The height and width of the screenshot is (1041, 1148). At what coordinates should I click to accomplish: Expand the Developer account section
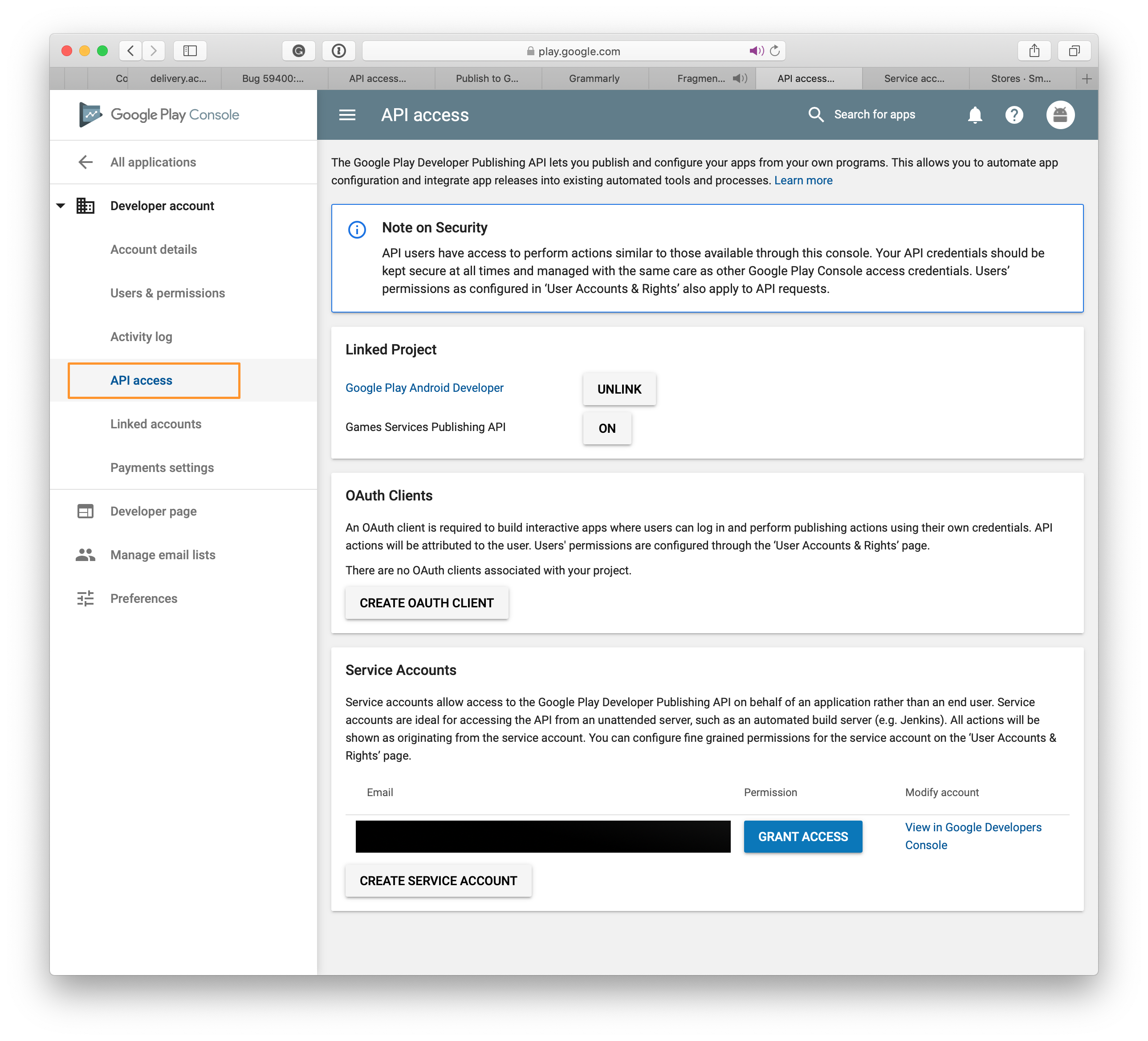pyautogui.click(x=62, y=207)
